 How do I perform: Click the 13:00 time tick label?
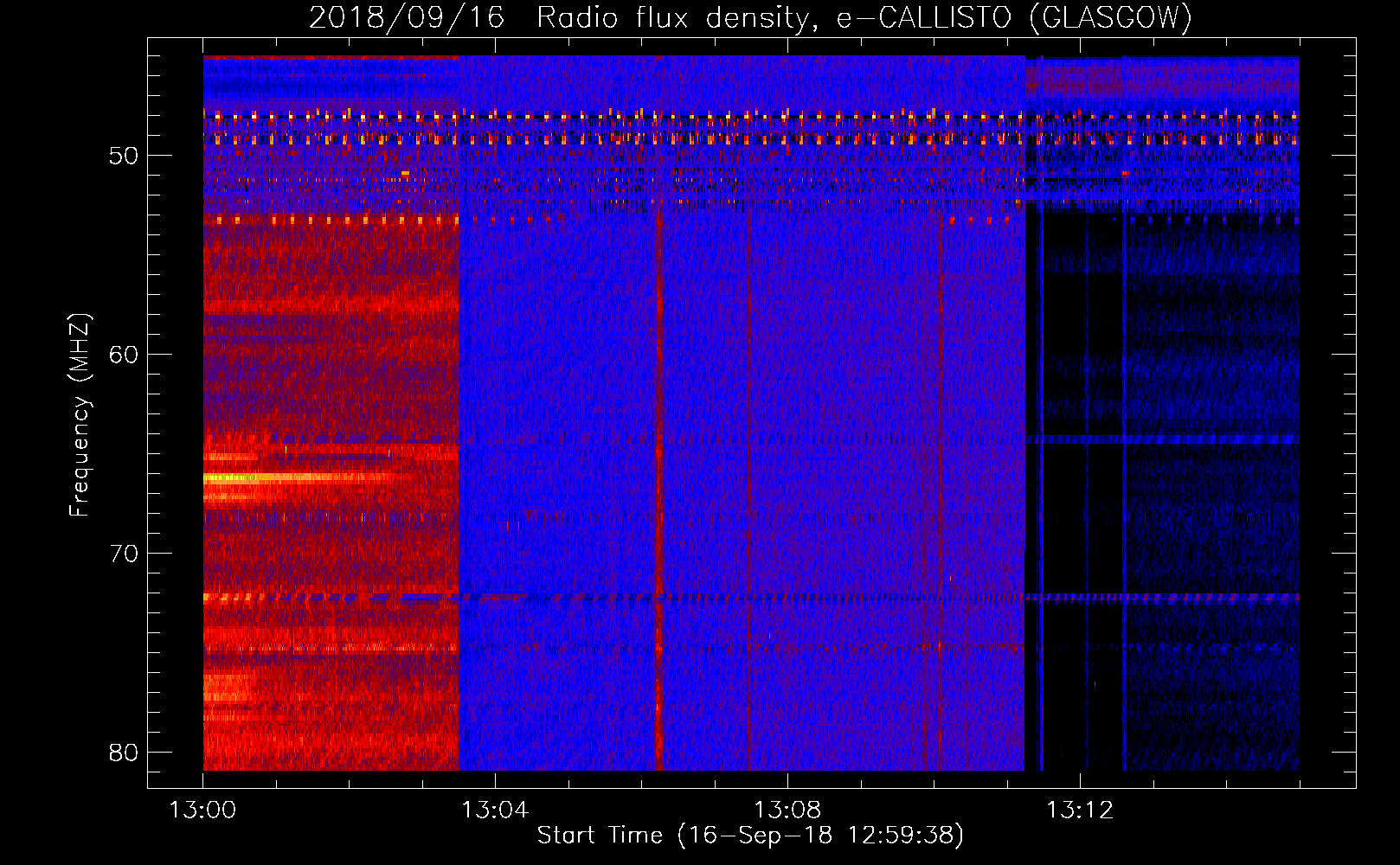(202, 811)
